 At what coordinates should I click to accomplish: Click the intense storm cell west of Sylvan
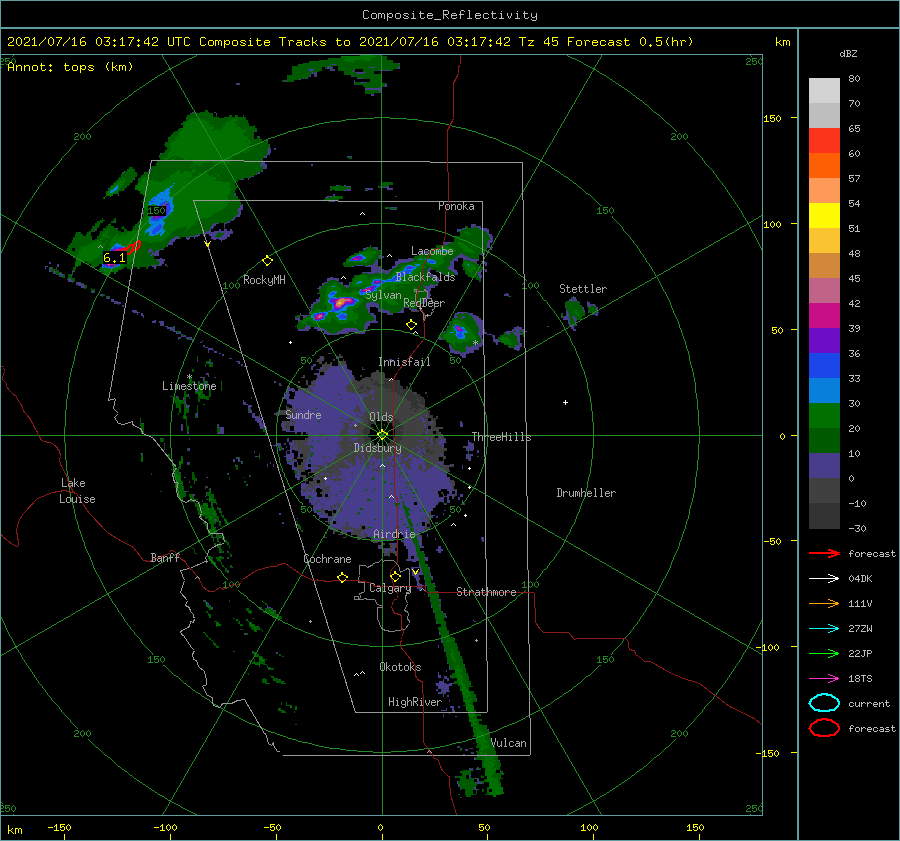[341, 302]
